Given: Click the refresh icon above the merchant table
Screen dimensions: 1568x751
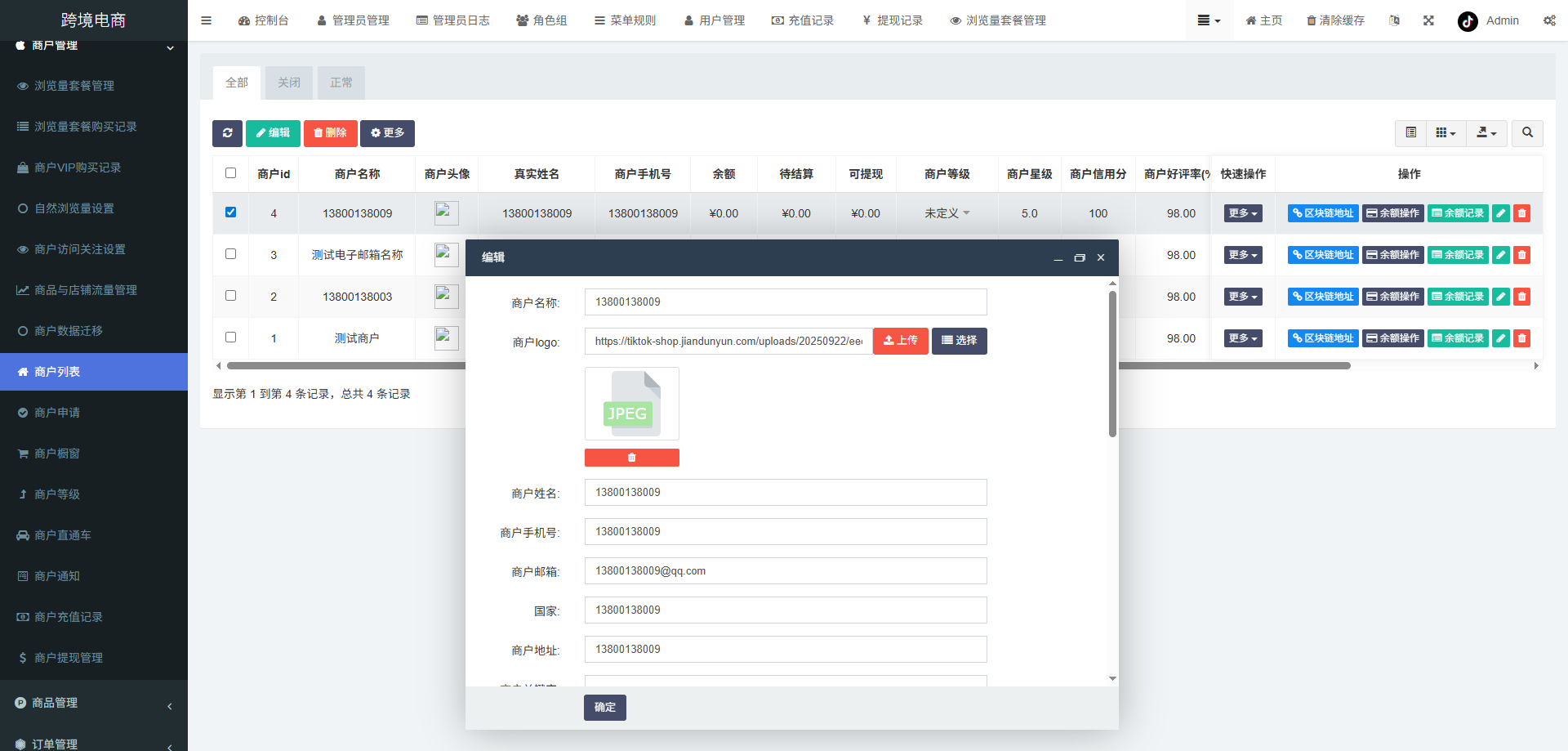Looking at the screenshot, I should point(227,132).
